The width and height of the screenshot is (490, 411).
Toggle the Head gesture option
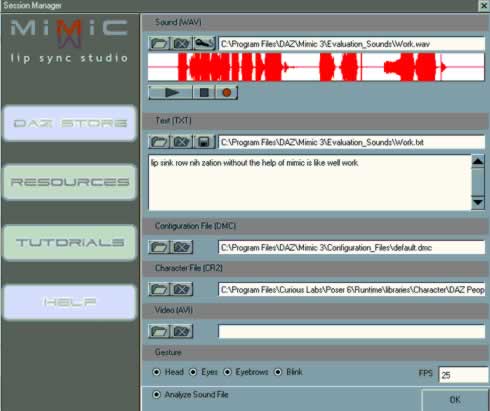pyautogui.click(x=156, y=372)
